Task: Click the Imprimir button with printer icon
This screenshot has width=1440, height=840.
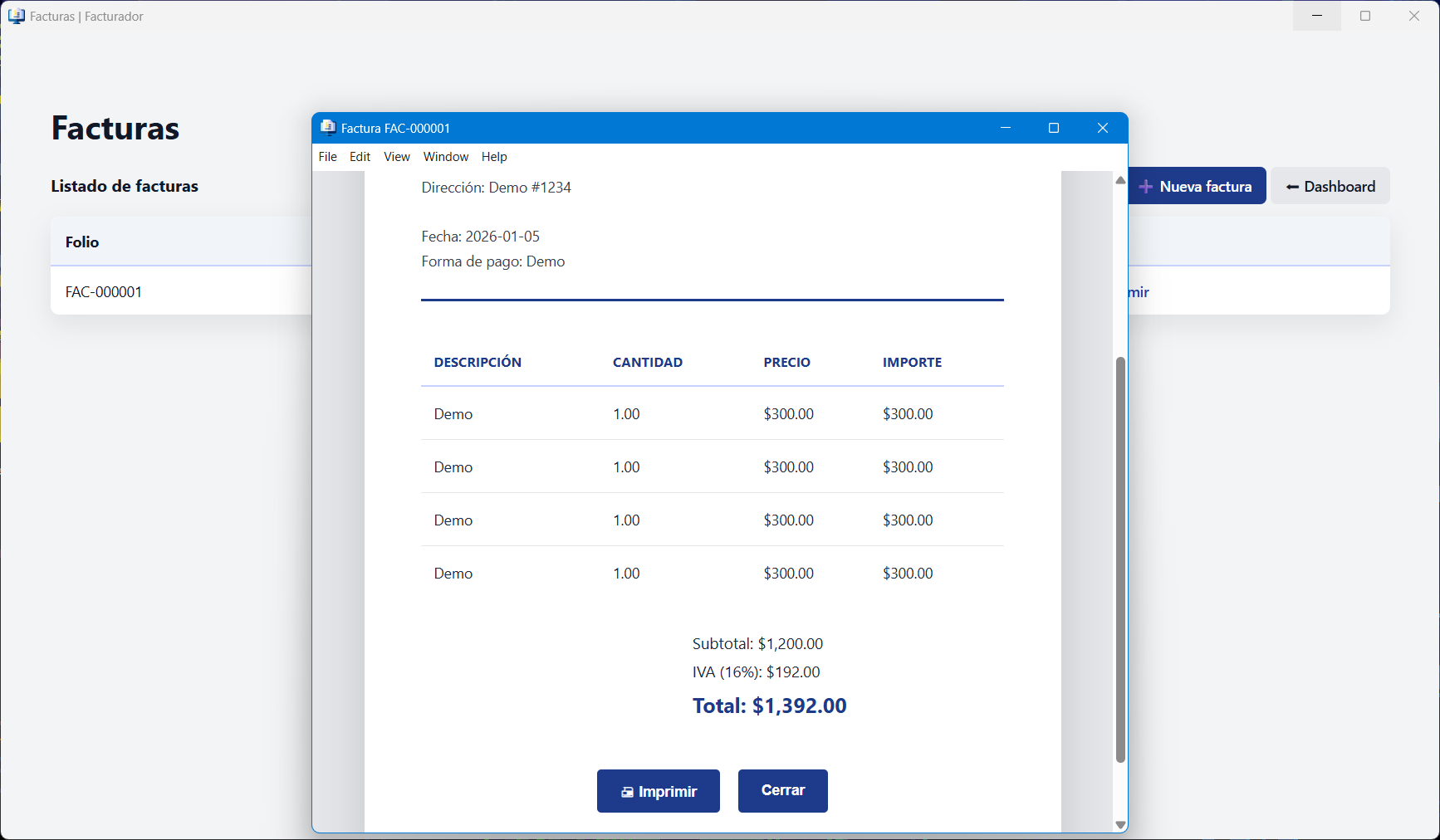Action: [658, 791]
